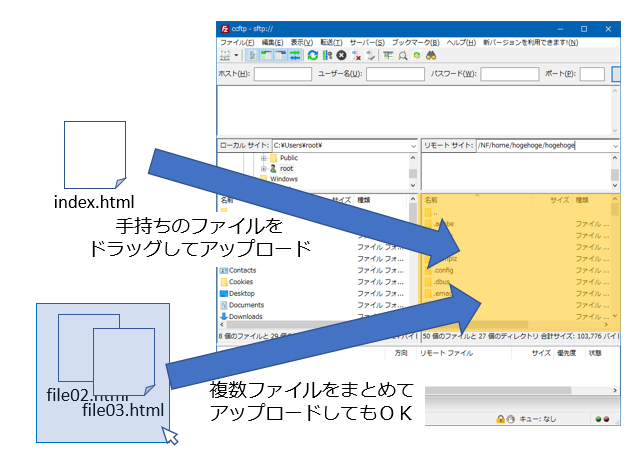637x451 pixels.
Task: Toggle the message log display
Action: [253, 56]
